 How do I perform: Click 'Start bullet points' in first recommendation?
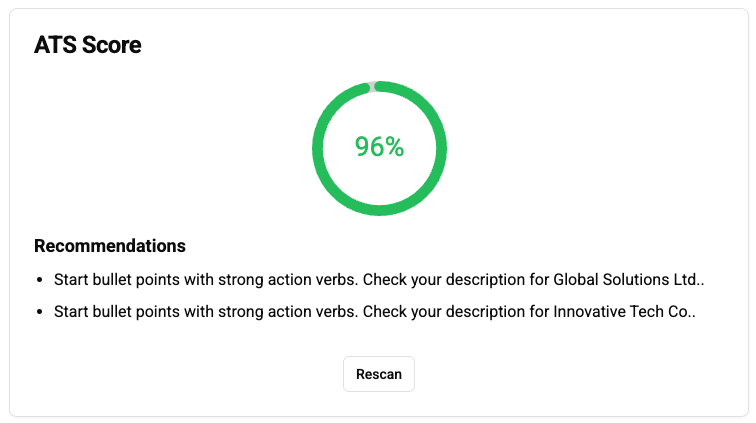(x=116, y=280)
